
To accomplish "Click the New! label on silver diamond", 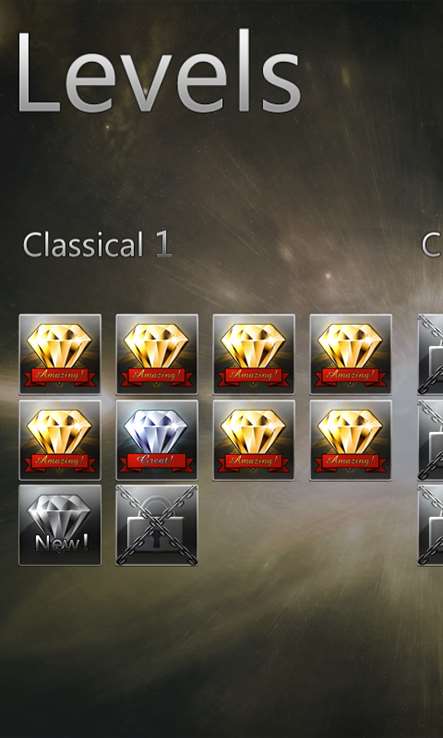I will [61, 544].
